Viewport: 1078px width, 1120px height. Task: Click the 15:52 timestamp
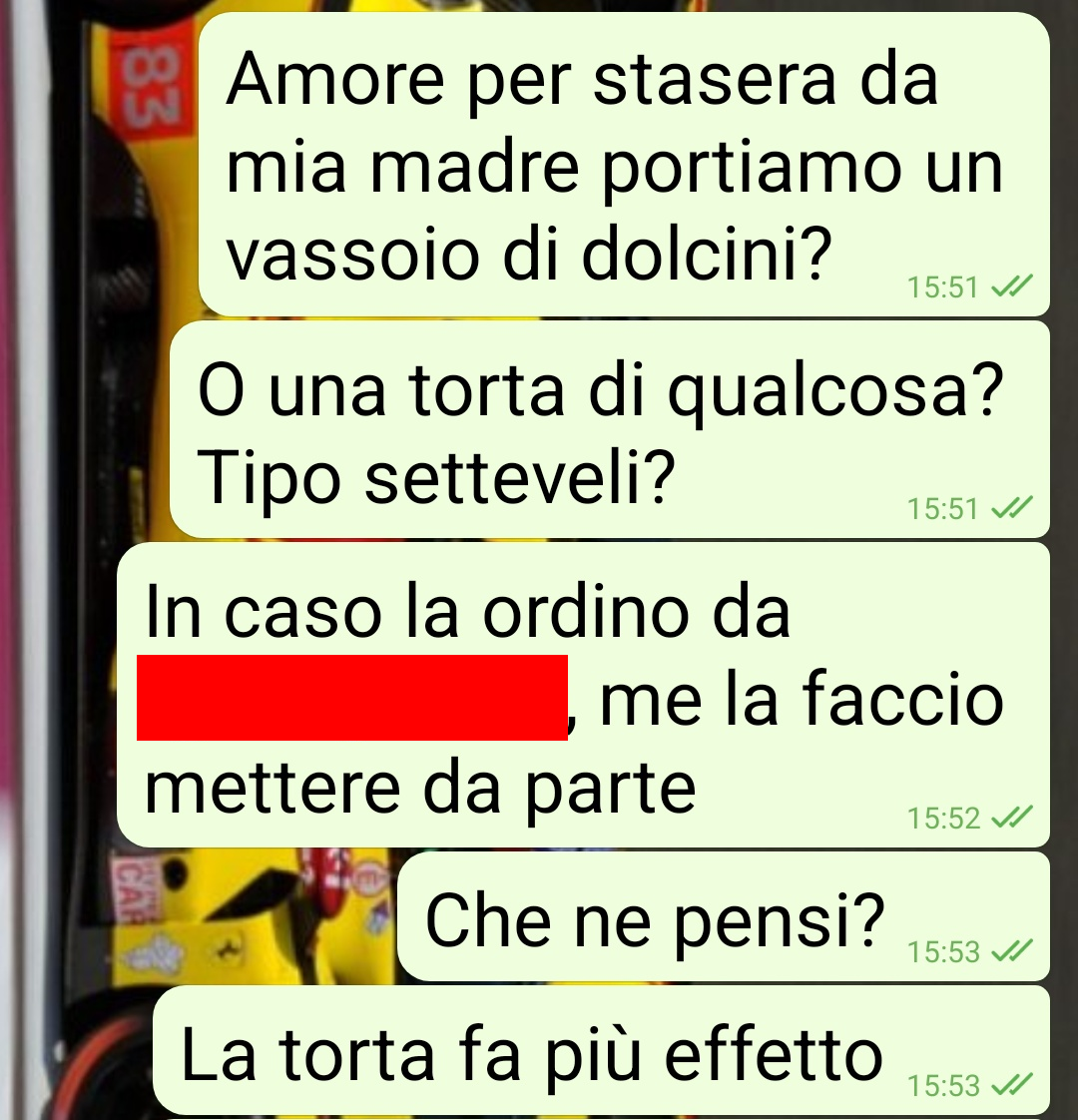tap(943, 818)
